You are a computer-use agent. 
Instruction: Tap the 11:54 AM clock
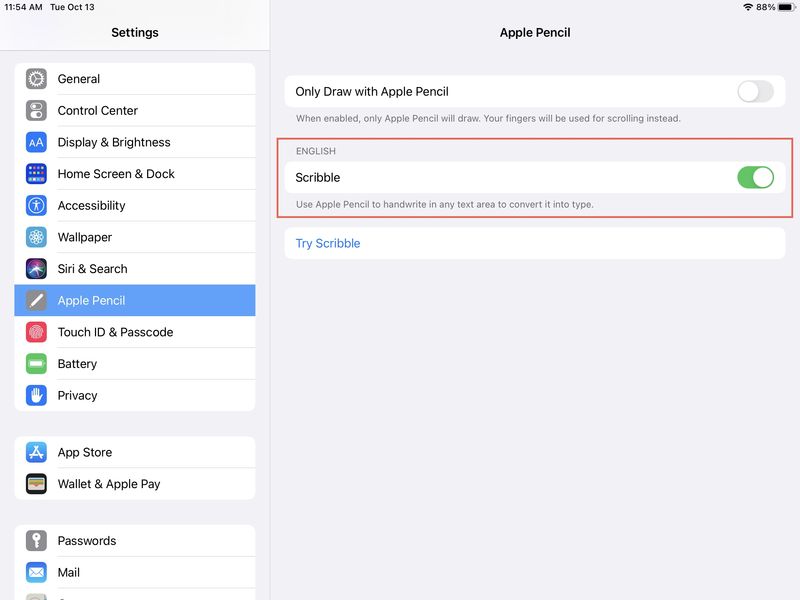[x=23, y=7]
